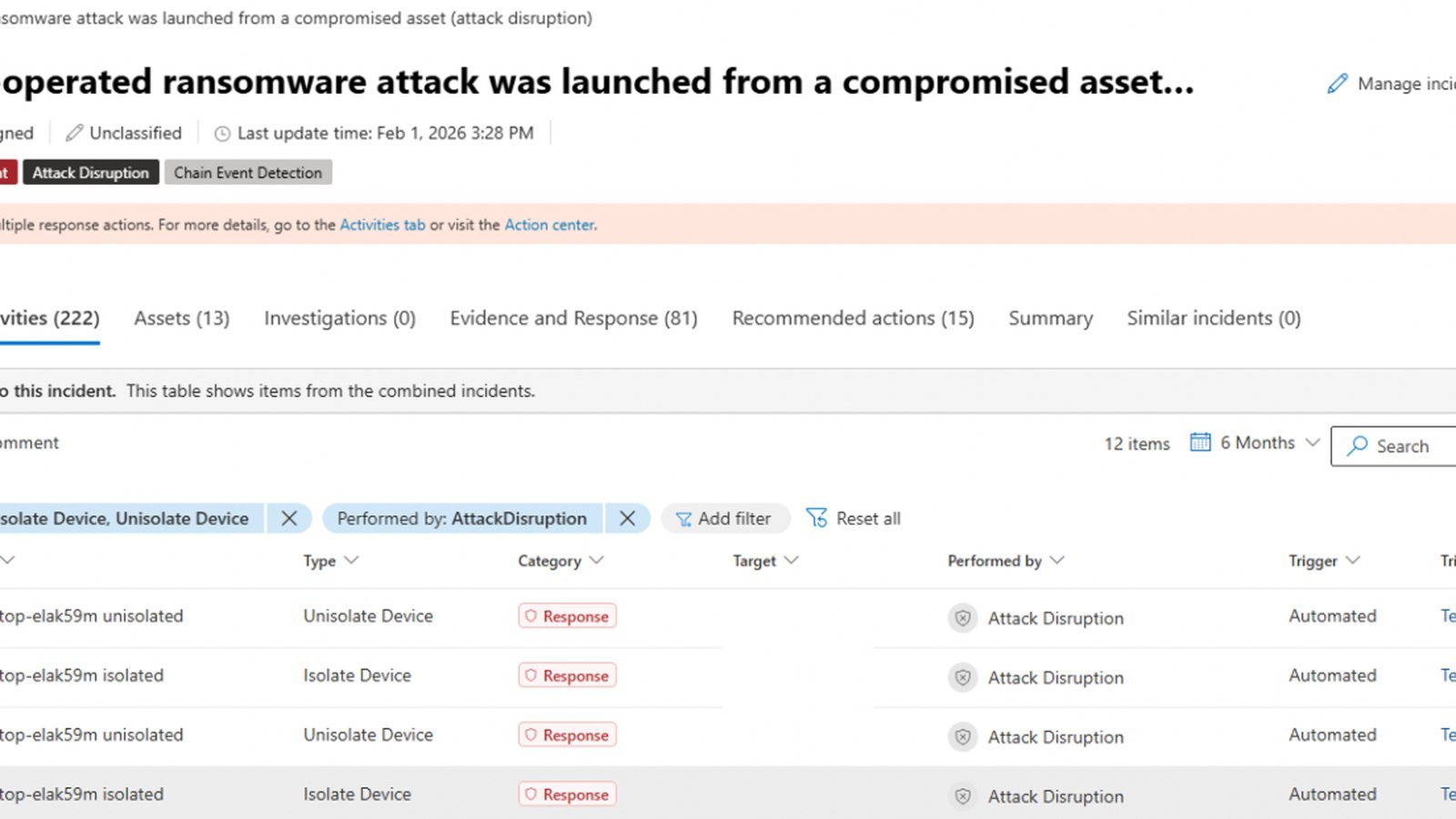This screenshot has width=1456, height=819.
Task: Click the funnel icon in Add filter
Action: [683, 519]
